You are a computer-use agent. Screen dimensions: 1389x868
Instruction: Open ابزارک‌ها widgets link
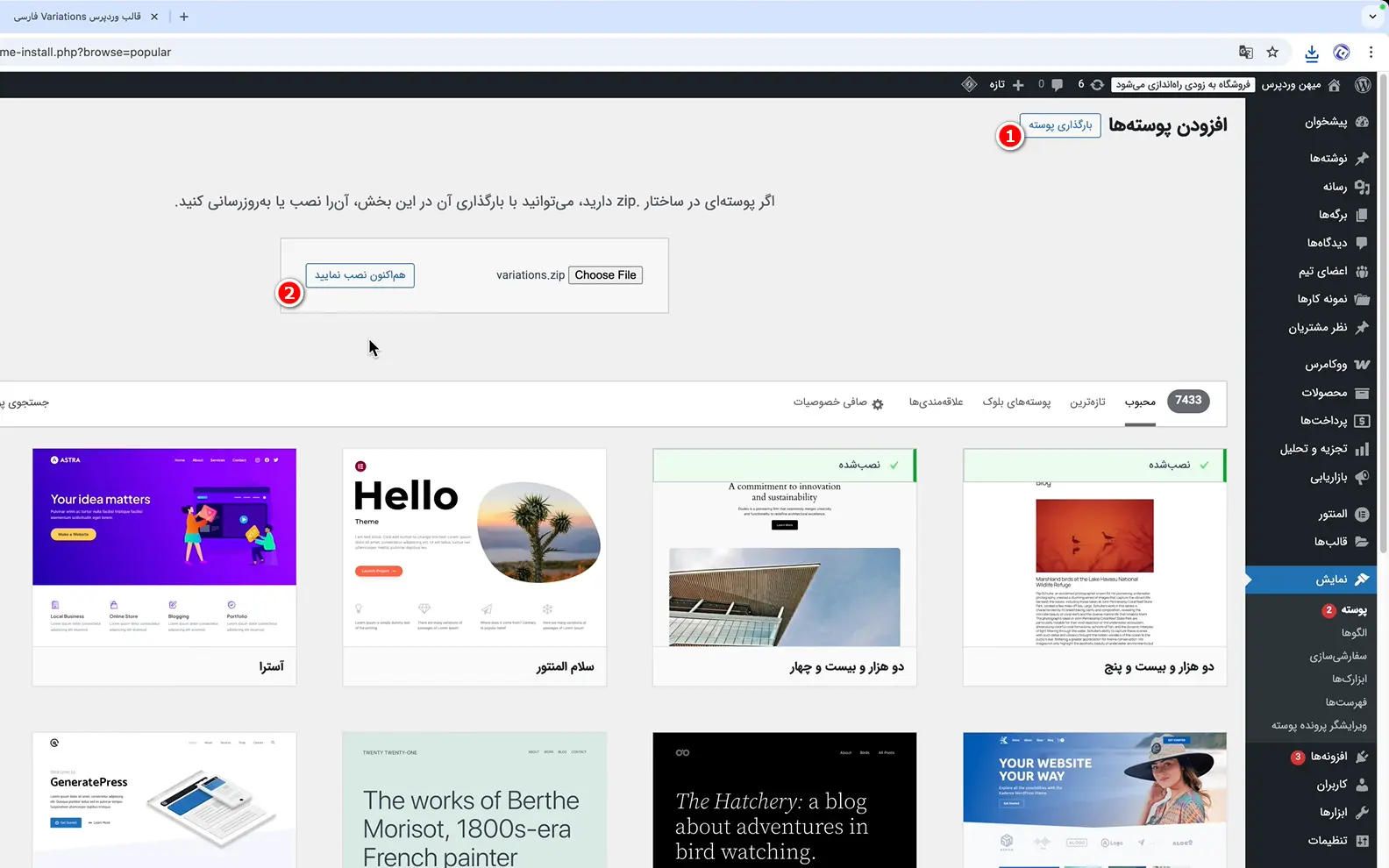tap(1350, 679)
